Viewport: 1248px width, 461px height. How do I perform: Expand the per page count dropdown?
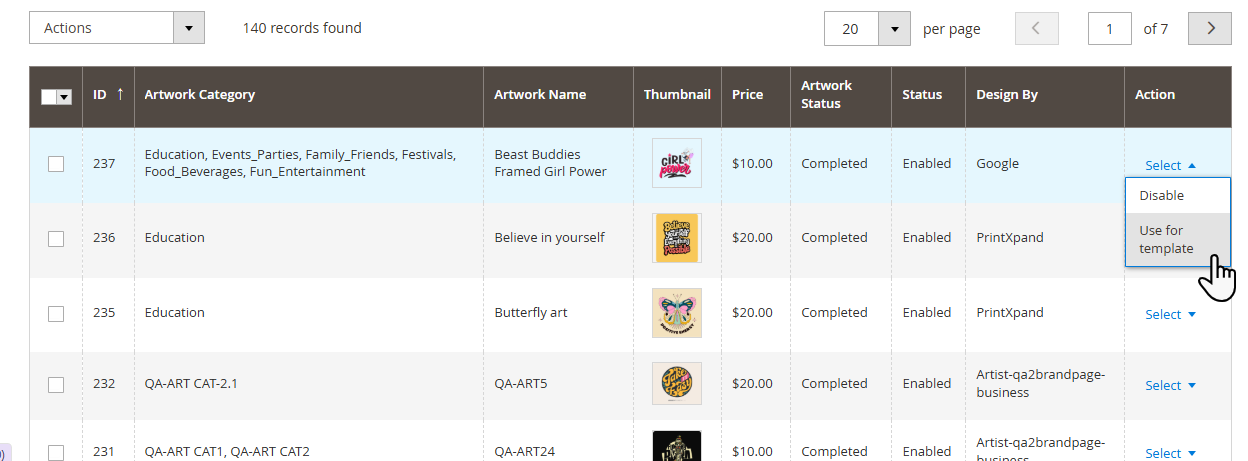(894, 29)
